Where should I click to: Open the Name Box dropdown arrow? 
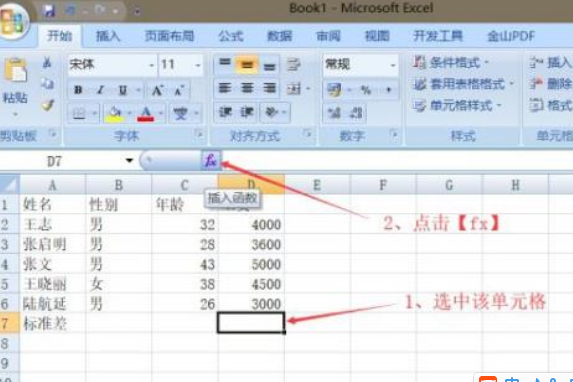pos(129,160)
